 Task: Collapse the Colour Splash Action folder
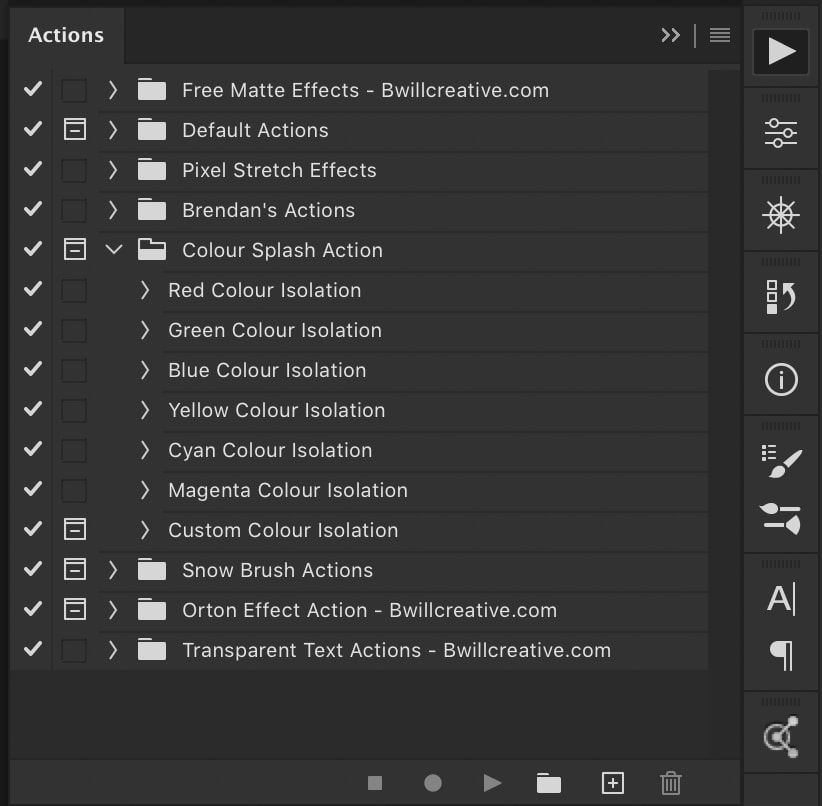[x=113, y=250]
